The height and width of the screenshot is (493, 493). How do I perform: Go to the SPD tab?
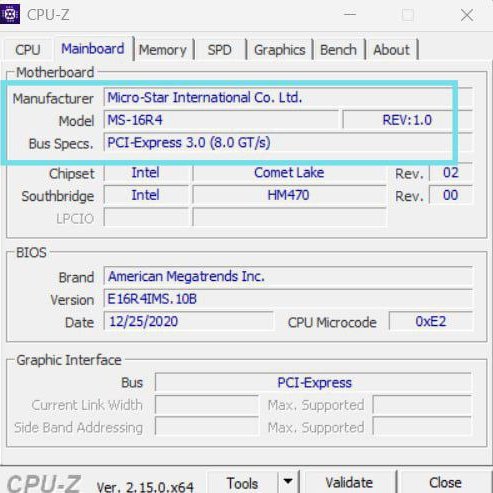[220, 50]
